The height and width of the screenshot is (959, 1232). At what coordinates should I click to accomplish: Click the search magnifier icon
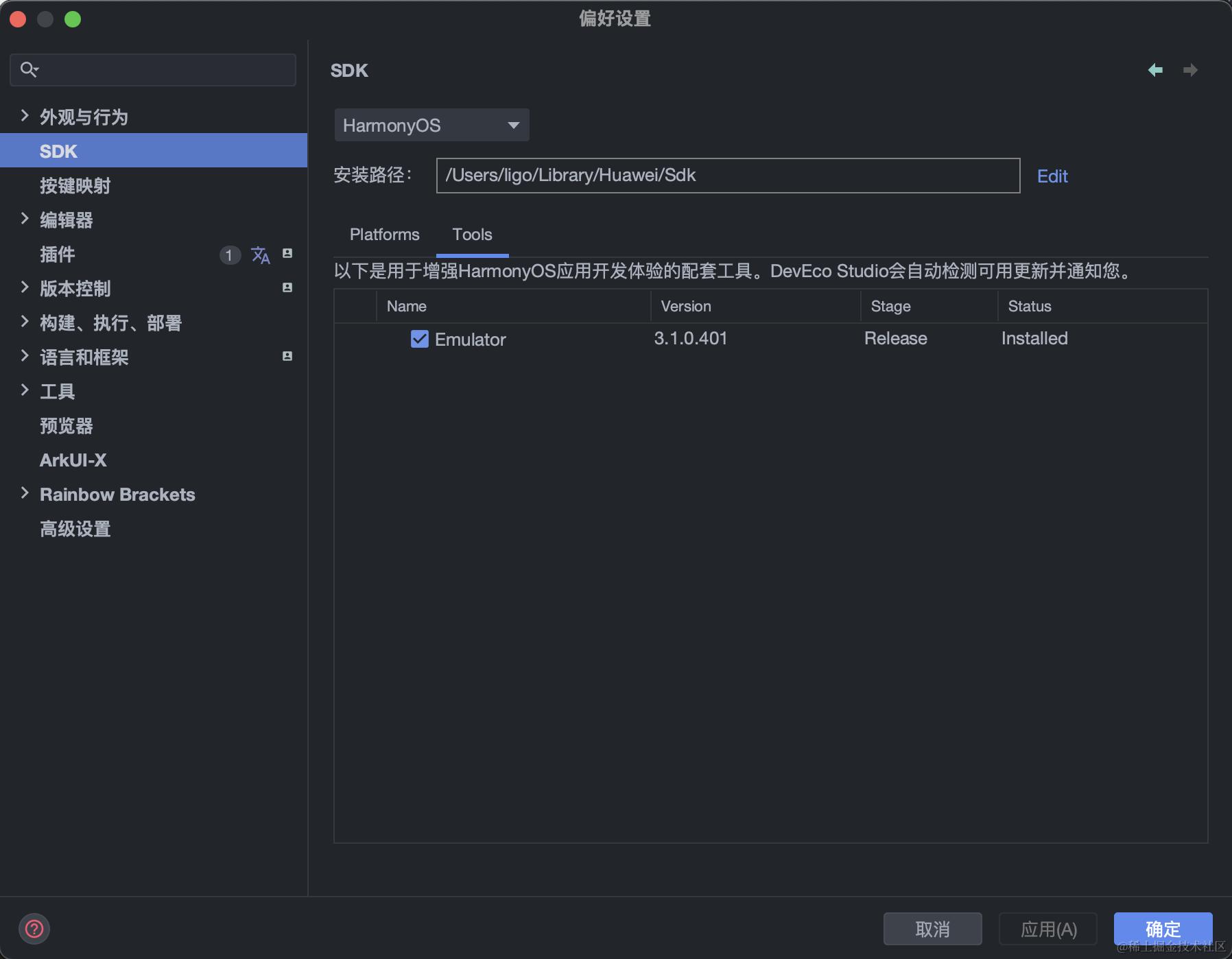tap(29, 69)
